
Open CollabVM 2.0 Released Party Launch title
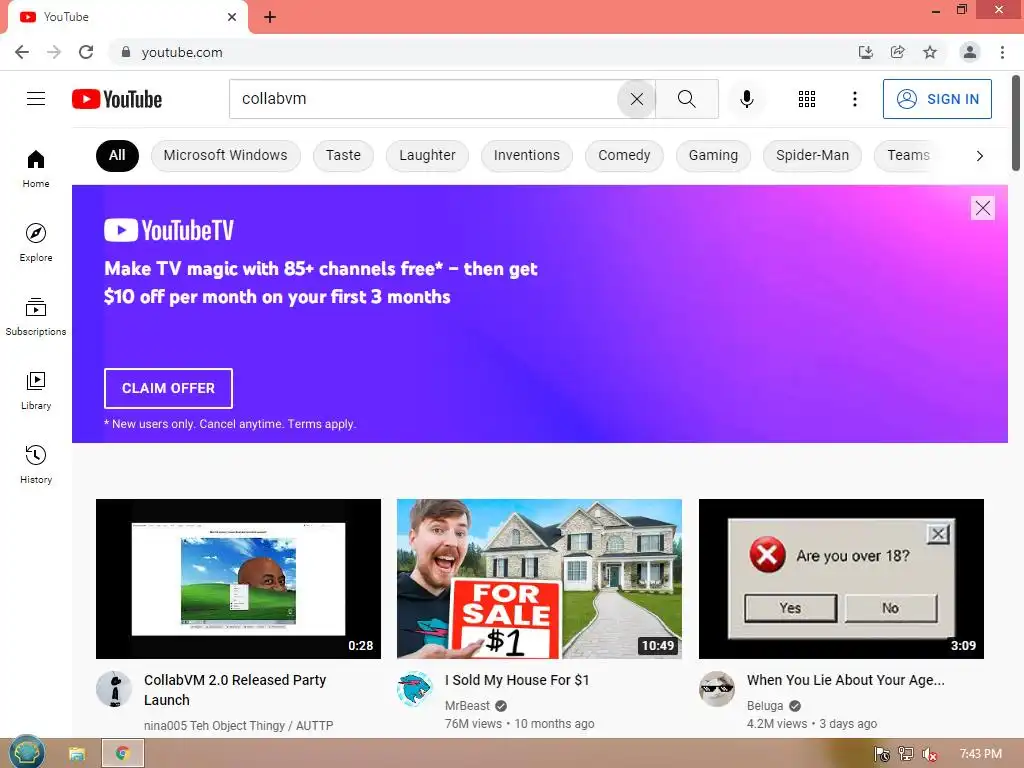[235, 690]
